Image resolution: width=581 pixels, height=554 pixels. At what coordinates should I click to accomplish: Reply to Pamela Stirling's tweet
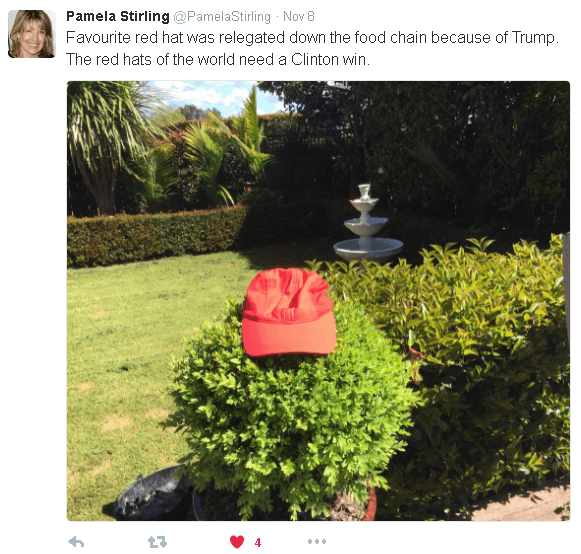[x=76, y=542]
